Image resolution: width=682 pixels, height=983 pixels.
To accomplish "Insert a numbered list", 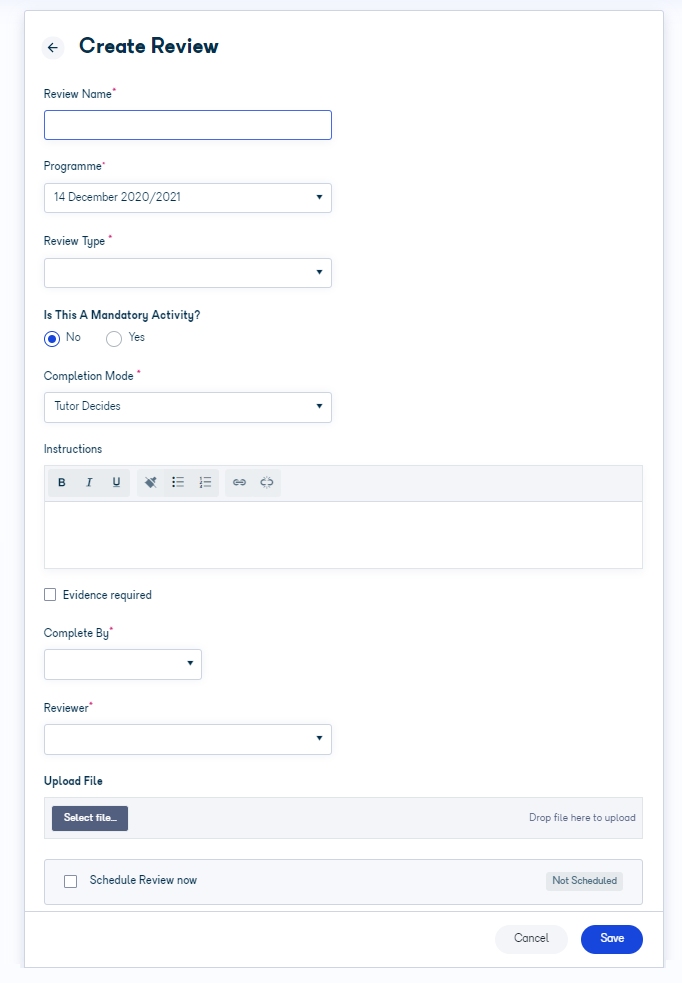I will (205, 482).
